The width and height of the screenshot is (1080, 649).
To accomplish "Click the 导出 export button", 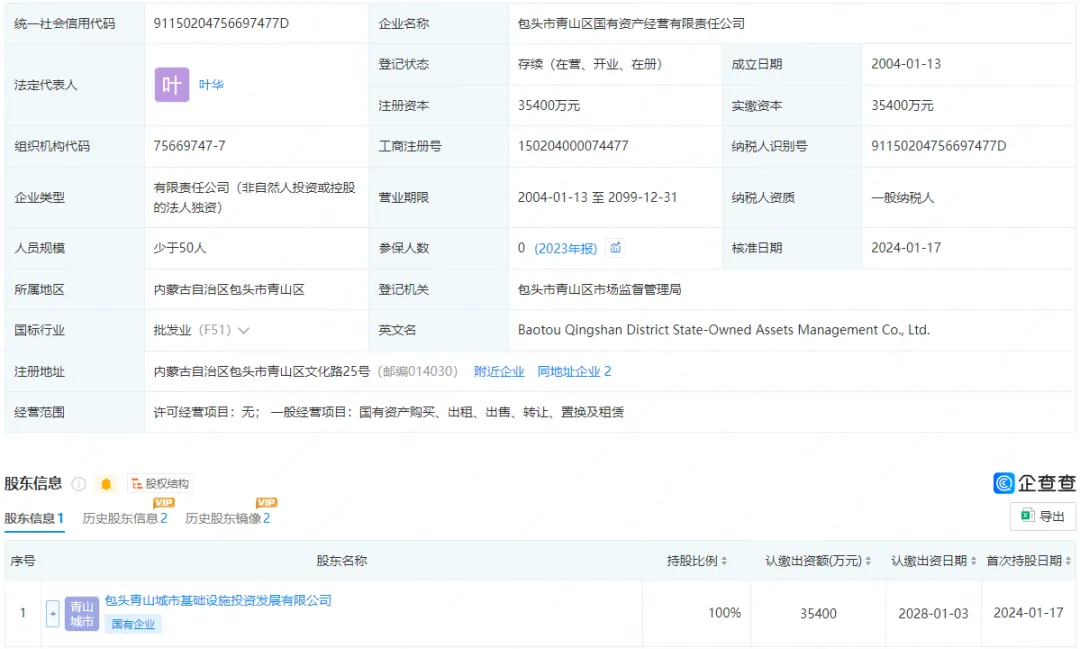I will 1043,516.
